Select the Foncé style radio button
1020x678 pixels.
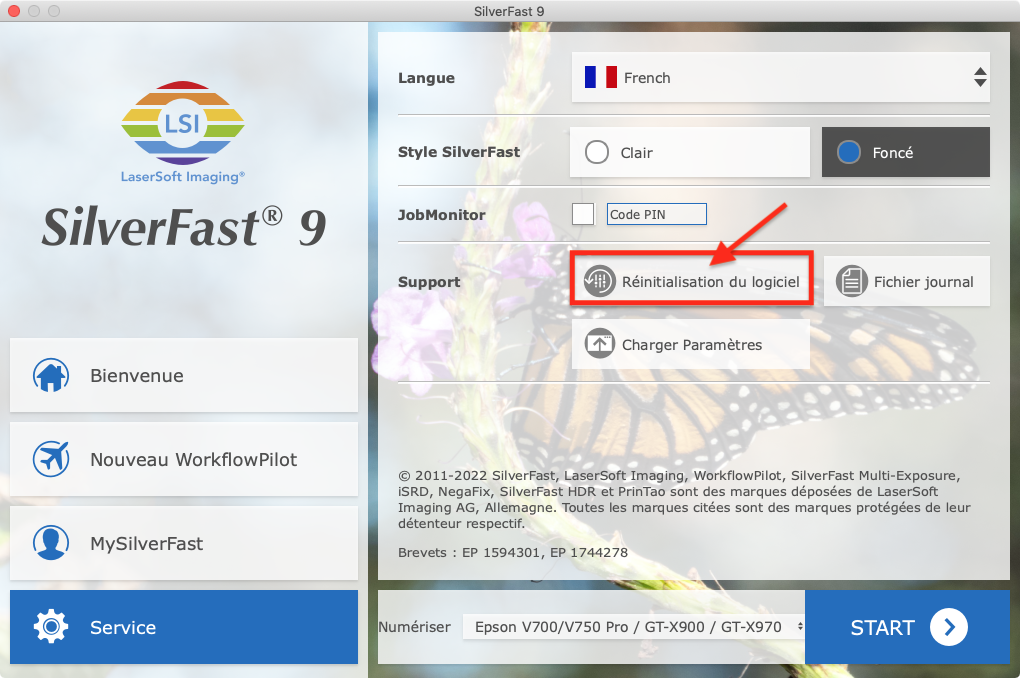tap(848, 152)
